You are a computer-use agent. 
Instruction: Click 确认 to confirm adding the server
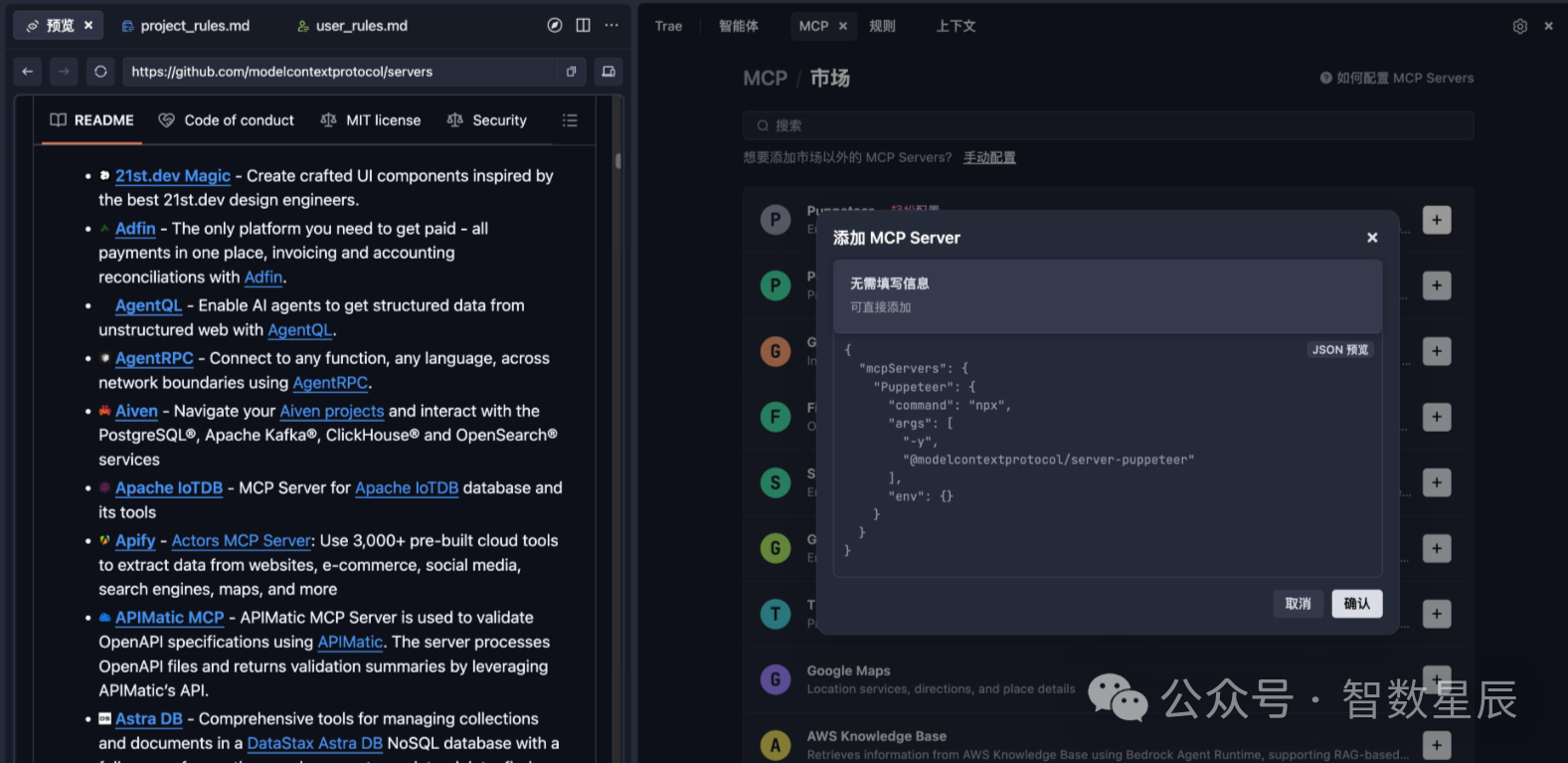click(1357, 604)
